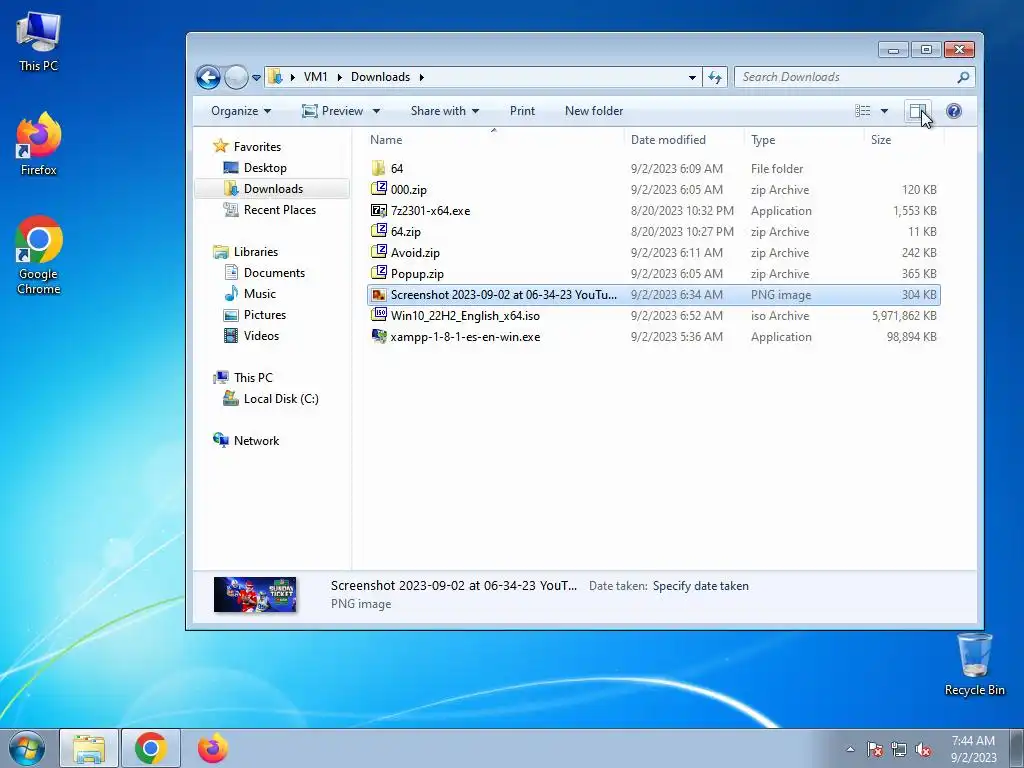The height and width of the screenshot is (768, 1024).
Task: Select Favorites in navigation pane
Action: 257,147
